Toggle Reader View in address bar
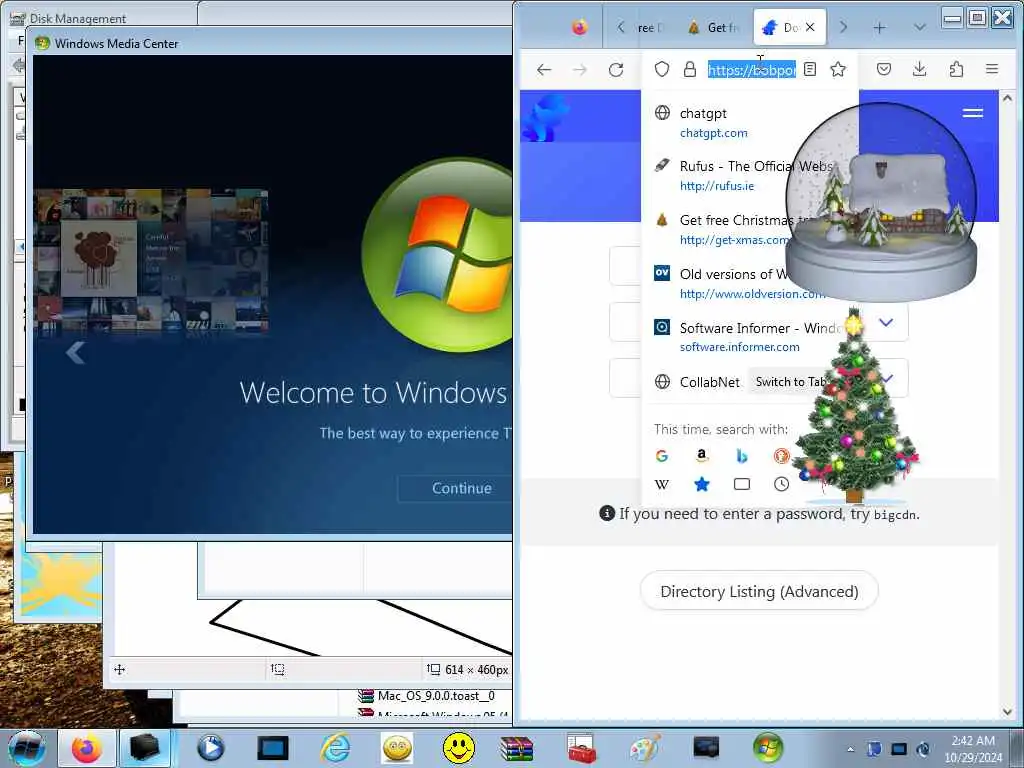This screenshot has height=768, width=1024. [810, 69]
